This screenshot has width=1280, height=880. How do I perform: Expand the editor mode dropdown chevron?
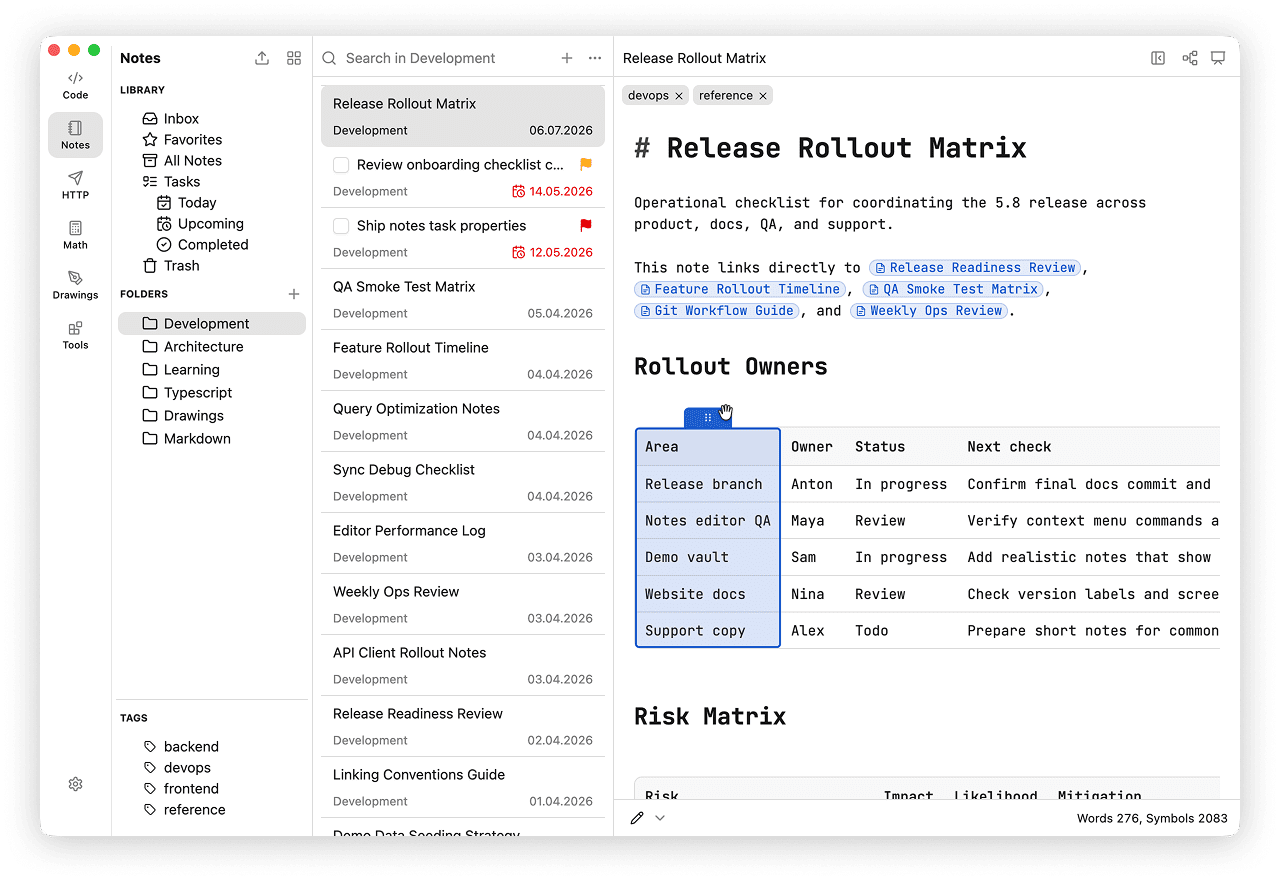pos(660,818)
